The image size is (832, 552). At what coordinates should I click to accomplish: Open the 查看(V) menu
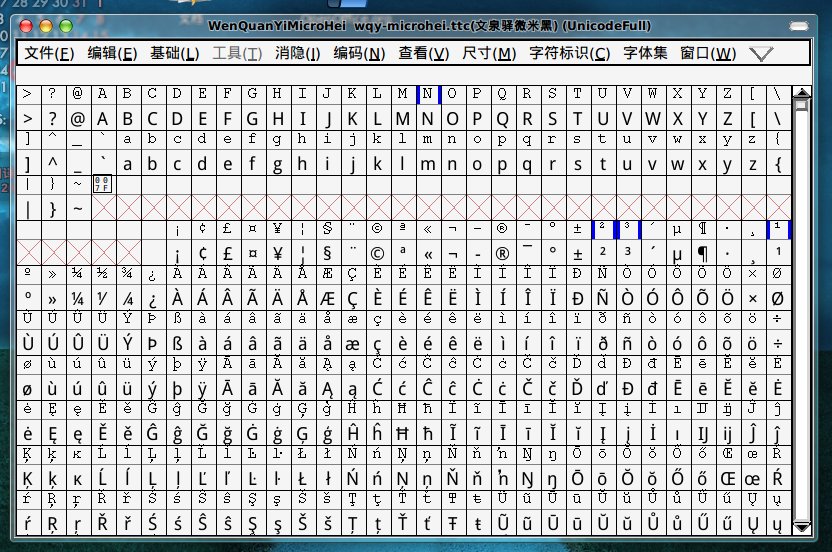[x=423, y=53]
